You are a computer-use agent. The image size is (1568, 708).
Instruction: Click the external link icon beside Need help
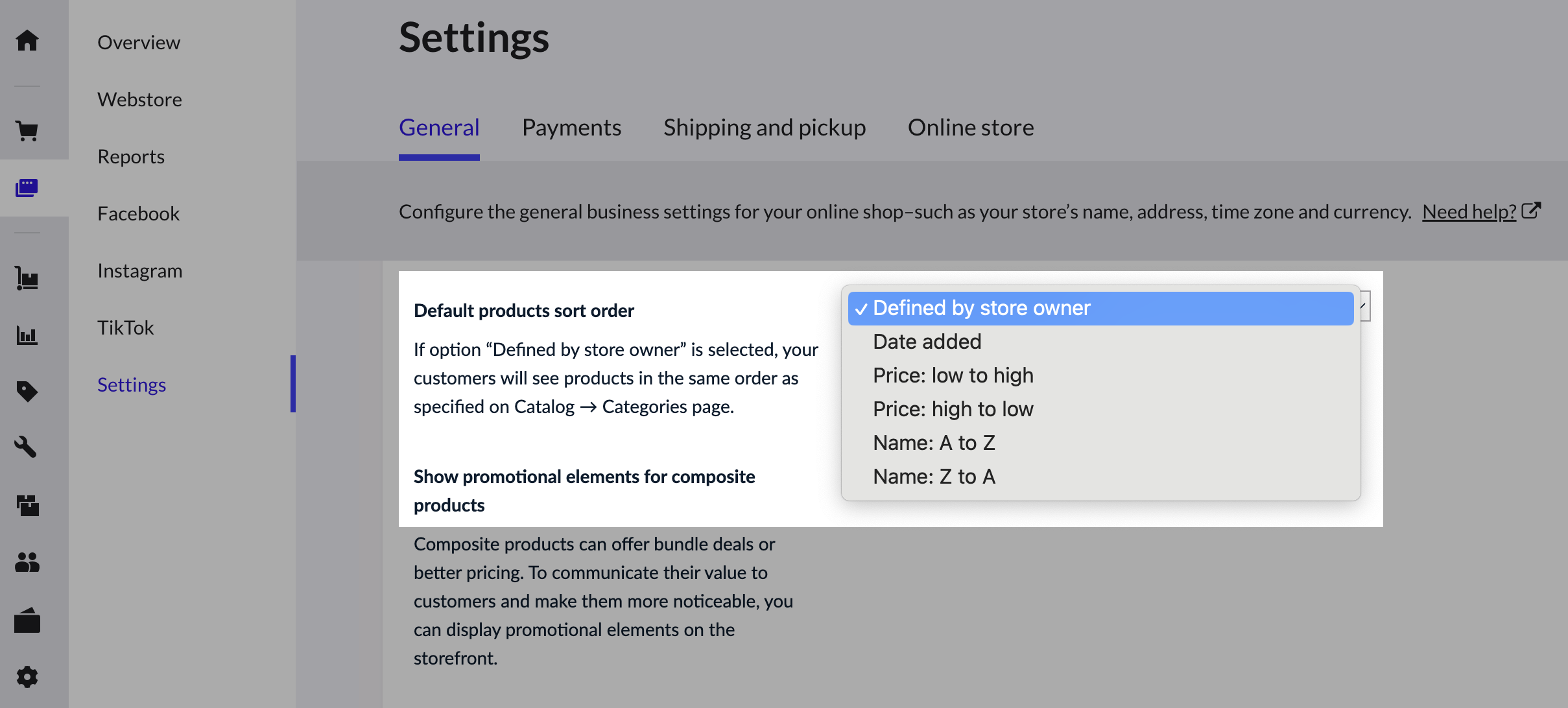(x=1531, y=211)
